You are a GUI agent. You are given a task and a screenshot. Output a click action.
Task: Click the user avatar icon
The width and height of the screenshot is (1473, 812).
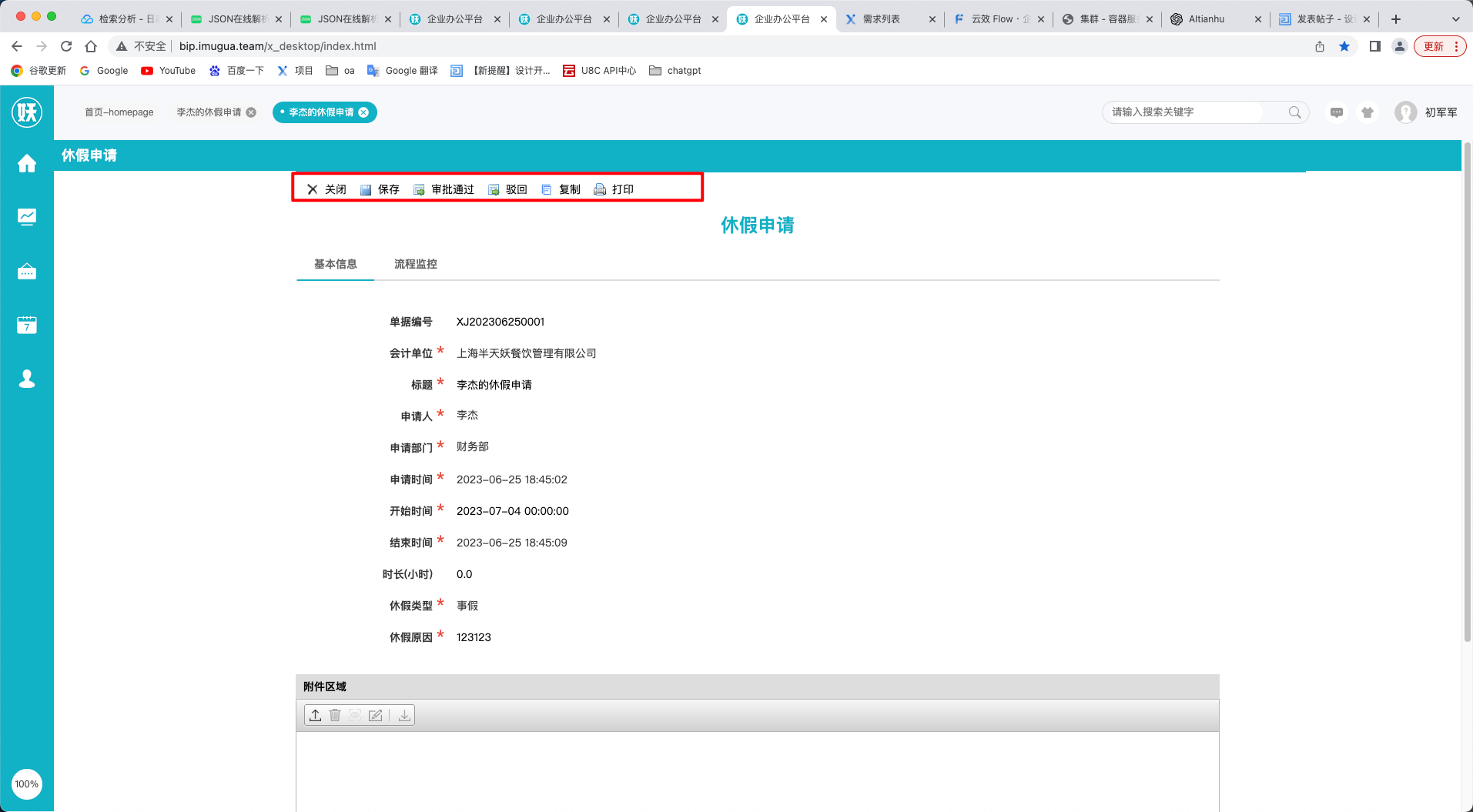[1406, 112]
